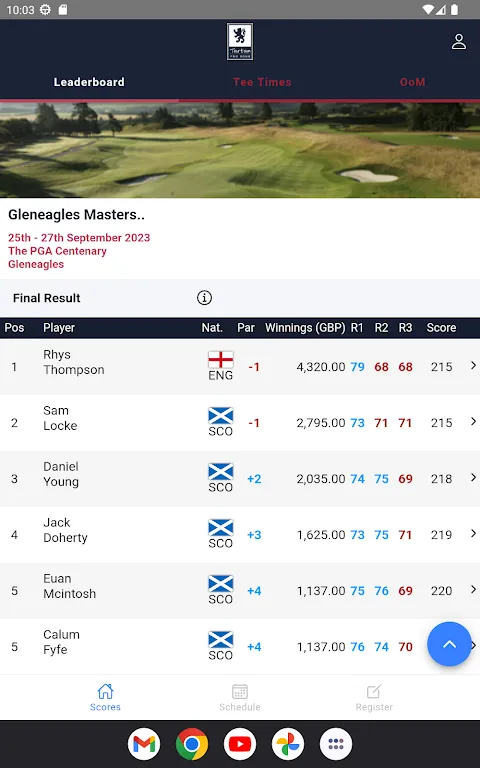
Task: Open the app drawer grid icon
Action: [336, 744]
